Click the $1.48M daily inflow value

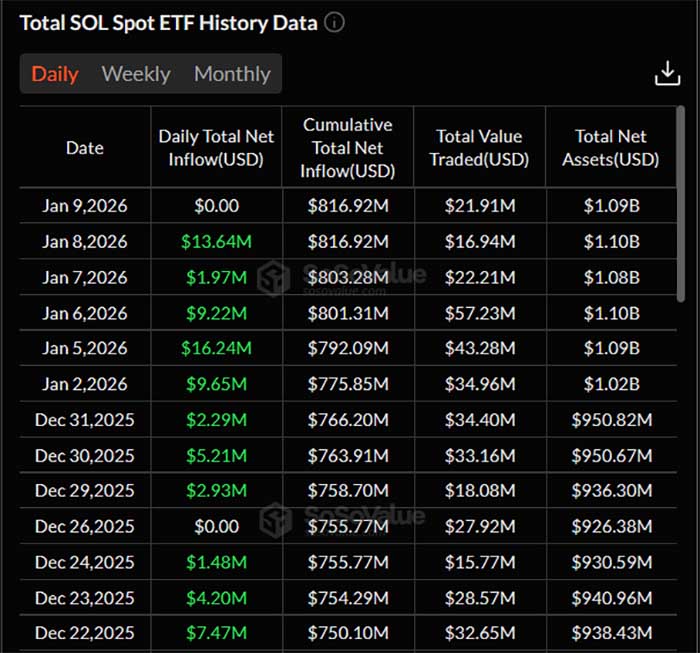point(217,562)
